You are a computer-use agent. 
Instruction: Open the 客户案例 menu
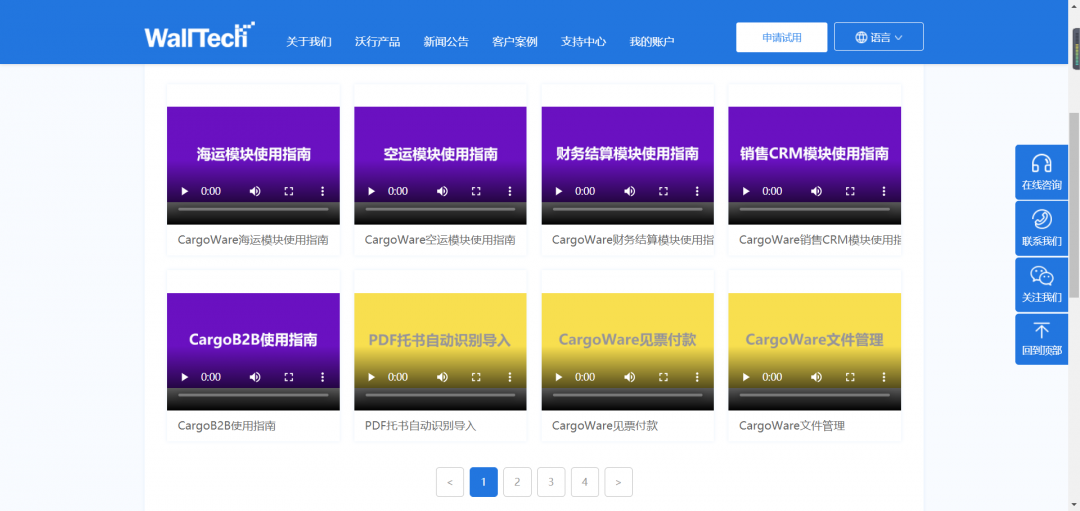(x=515, y=41)
